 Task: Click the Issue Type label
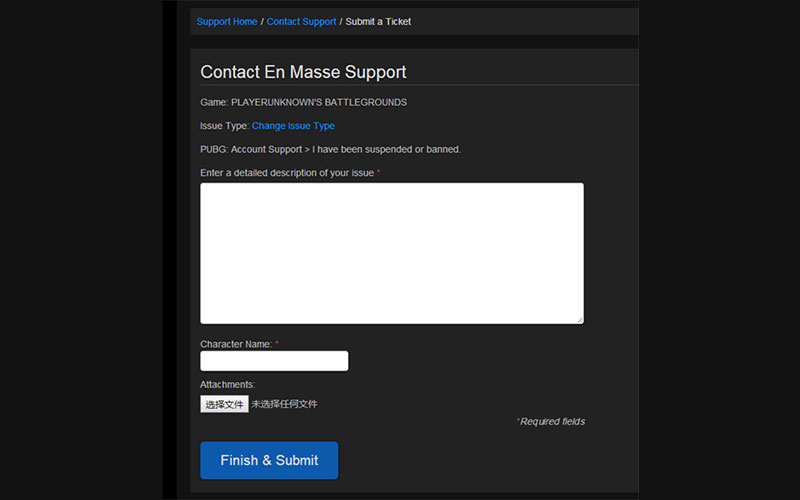224,126
